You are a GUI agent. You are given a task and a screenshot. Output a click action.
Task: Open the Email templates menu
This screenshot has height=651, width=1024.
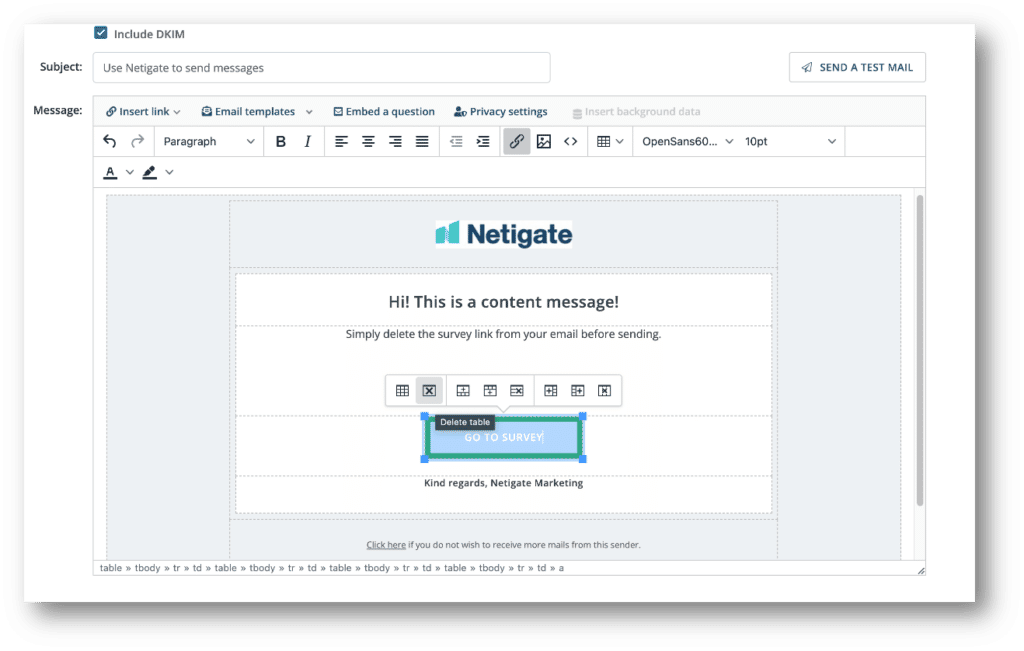point(257,112)
